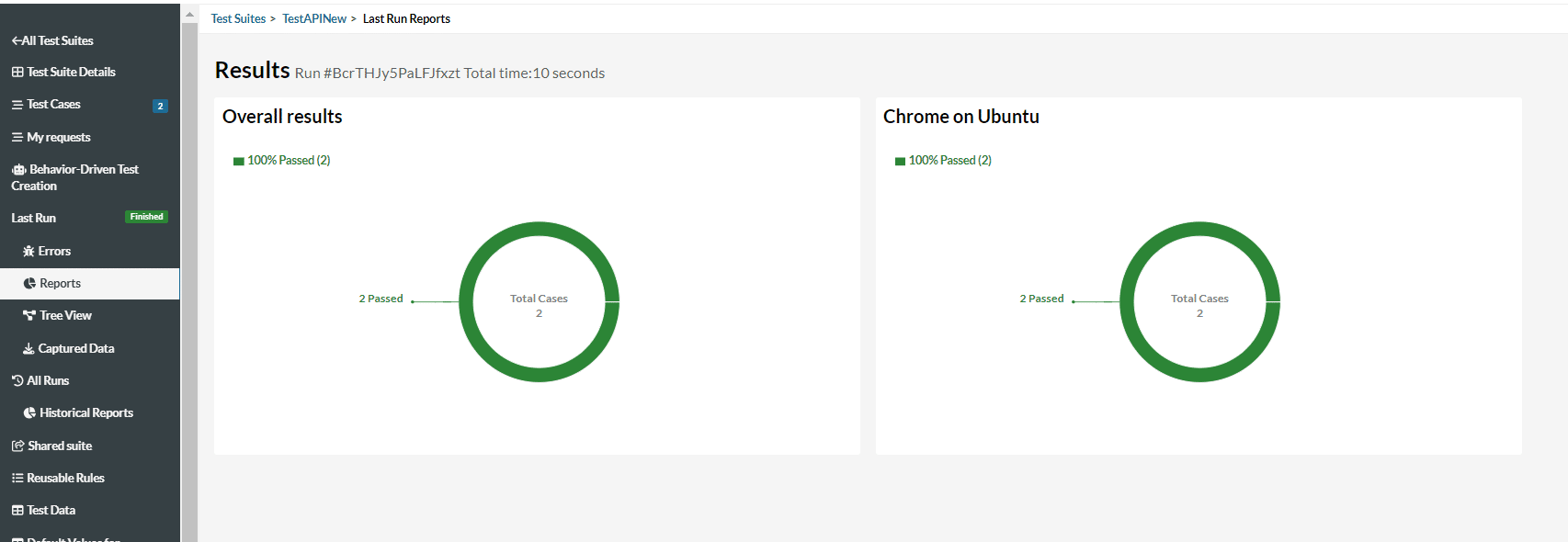Click the Overall results donut ring
The image size is (1568, 542).
pos(540,229)
